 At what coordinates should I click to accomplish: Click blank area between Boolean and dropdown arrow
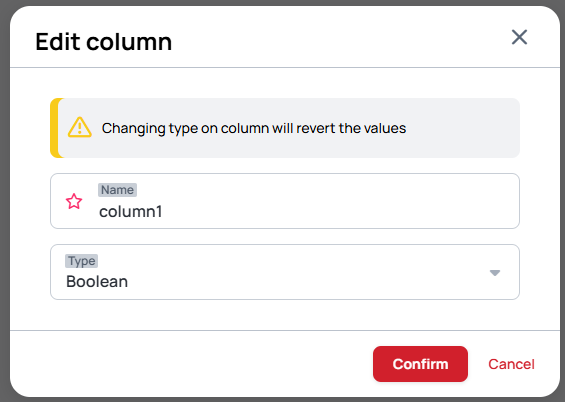coord(306,281)
